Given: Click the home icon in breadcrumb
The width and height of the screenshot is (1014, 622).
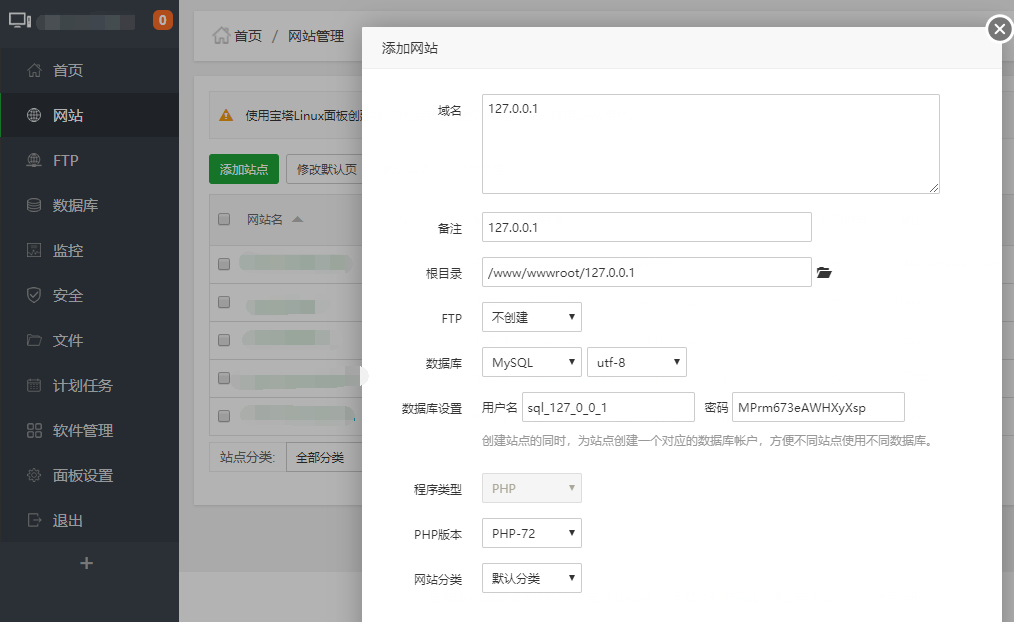Looking at the screenshot, I should (x=220, y=35).
